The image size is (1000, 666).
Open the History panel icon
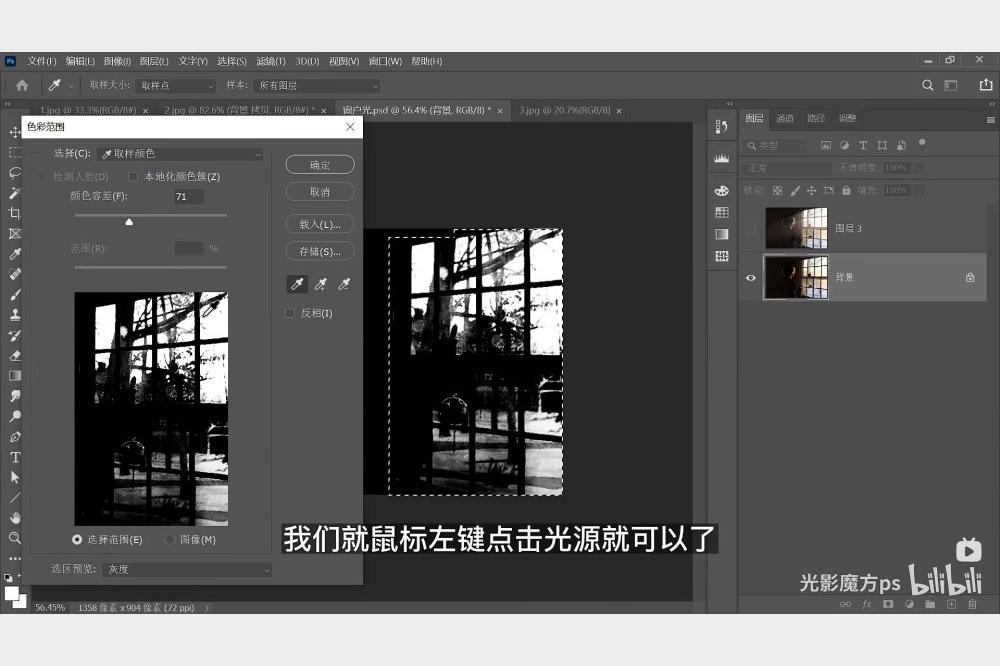click(x=721, y=127)
